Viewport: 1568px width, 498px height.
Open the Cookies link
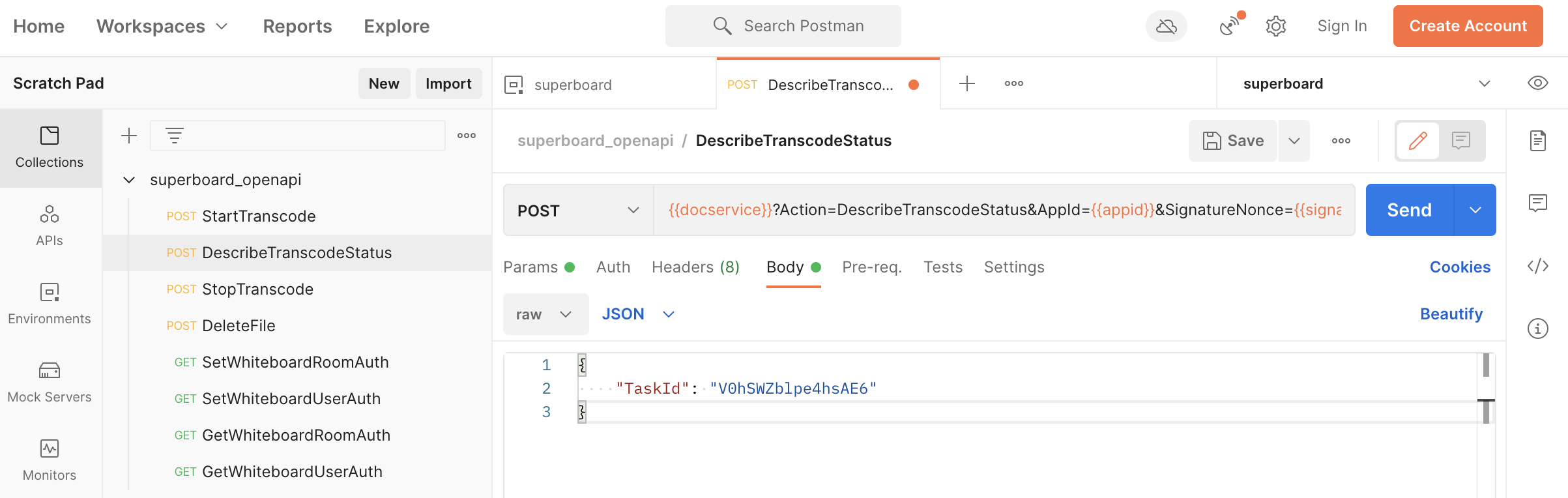click(1460, 267)
